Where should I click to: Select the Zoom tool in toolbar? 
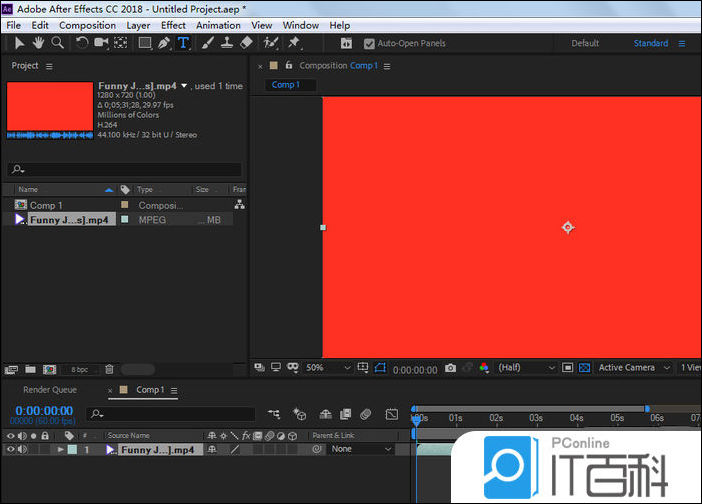point(57,43)
